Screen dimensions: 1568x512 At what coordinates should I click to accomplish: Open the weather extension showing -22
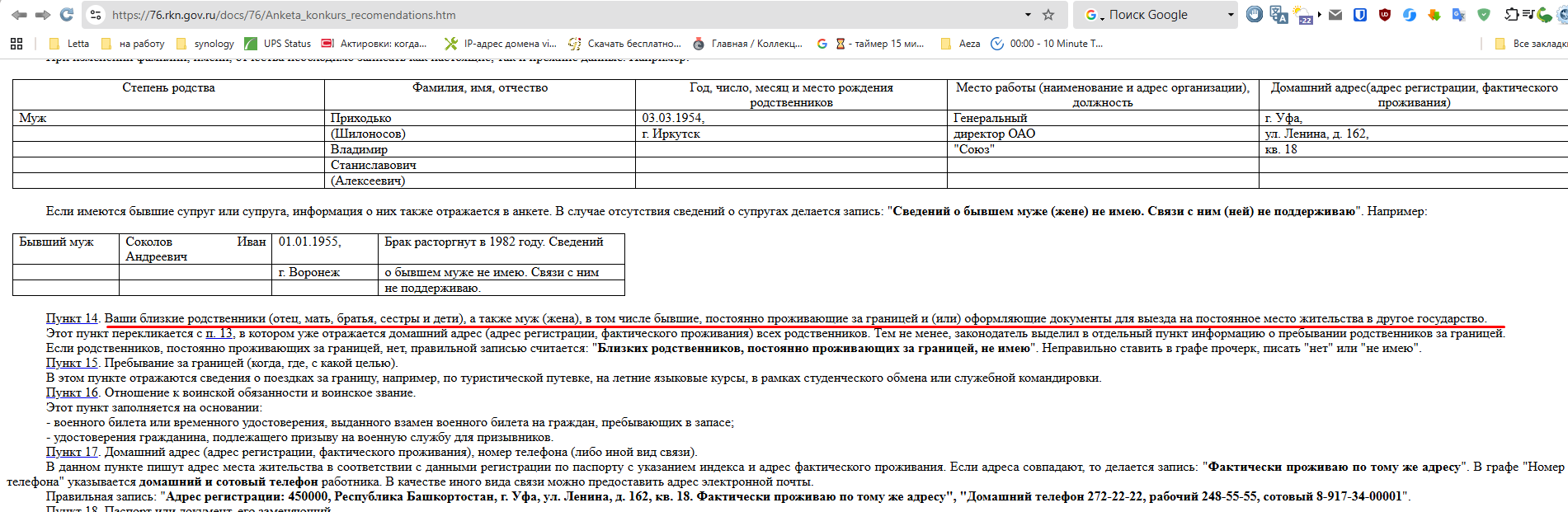[1304, 15]
